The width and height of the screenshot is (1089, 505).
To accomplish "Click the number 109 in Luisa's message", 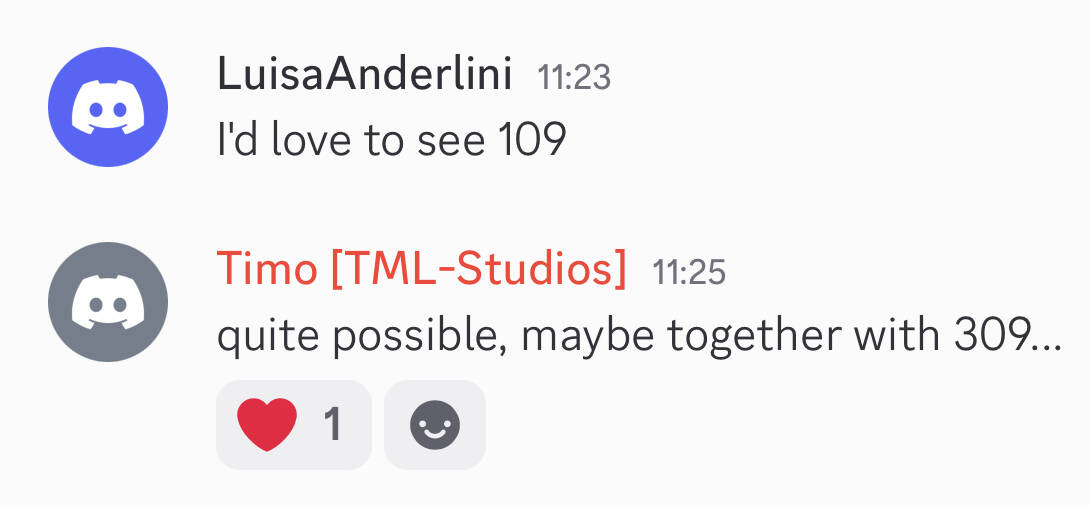I will (531, 140).
